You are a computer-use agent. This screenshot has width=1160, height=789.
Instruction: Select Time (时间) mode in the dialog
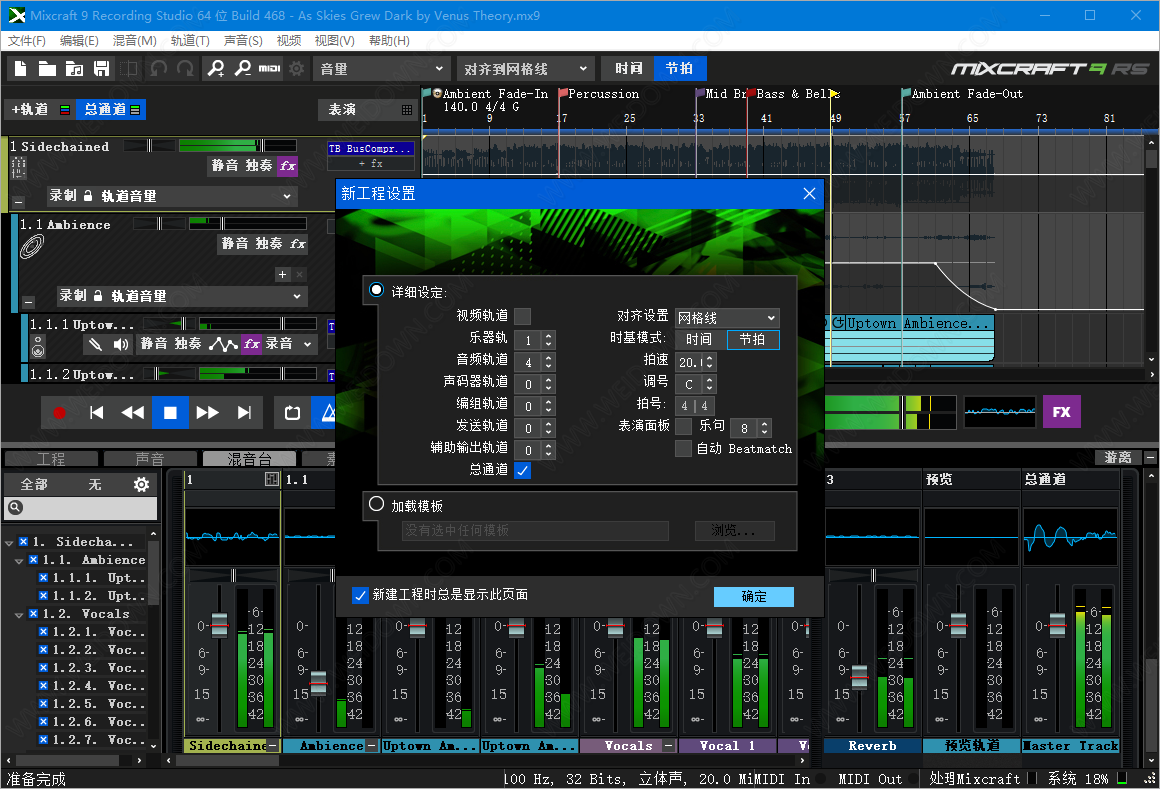[699, 339]
